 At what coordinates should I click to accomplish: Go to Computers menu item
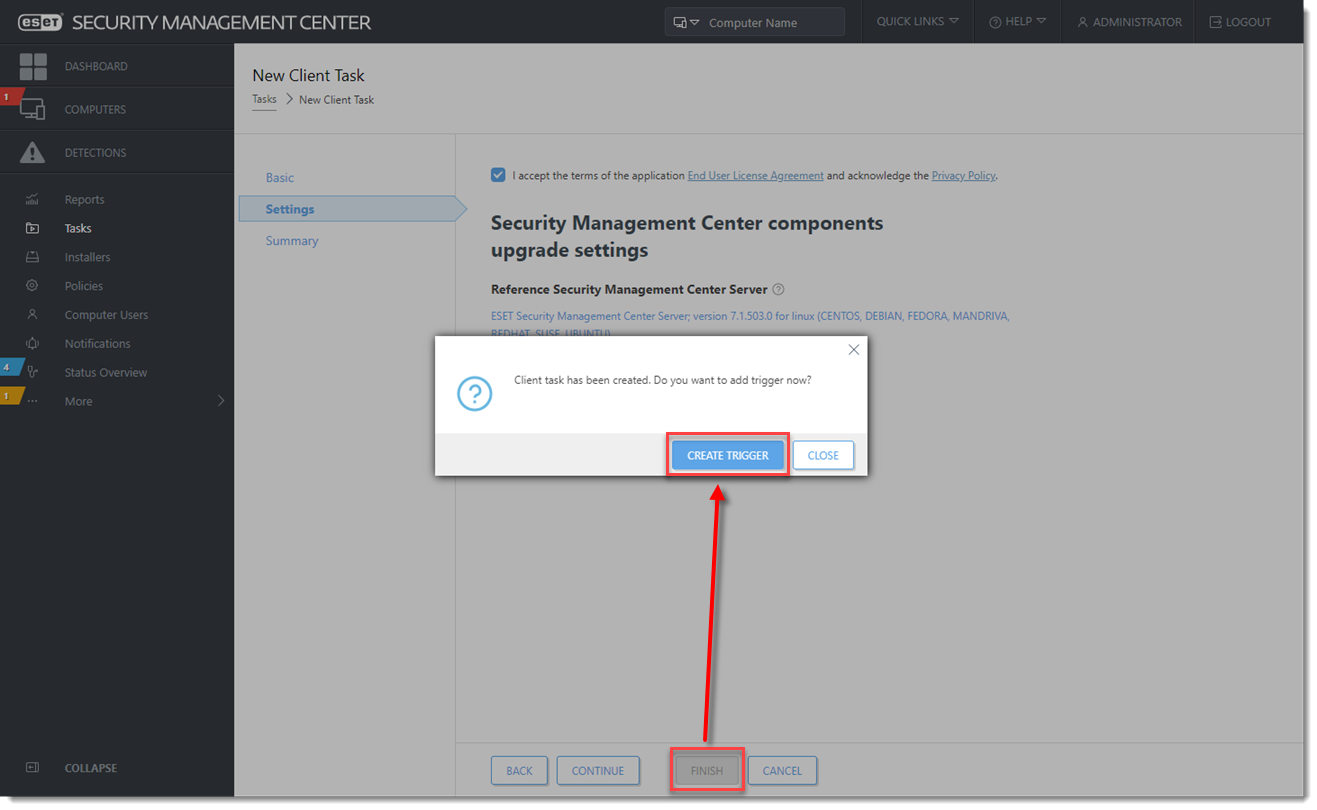tap(95, 110)
